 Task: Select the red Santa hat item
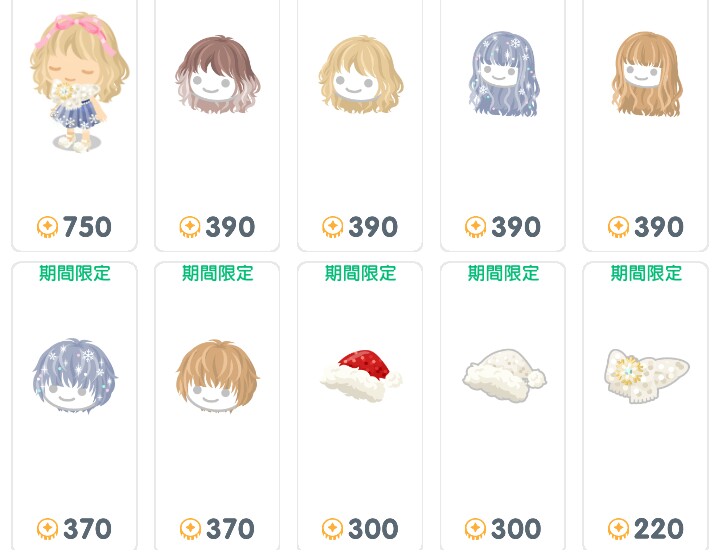point(361,376)
